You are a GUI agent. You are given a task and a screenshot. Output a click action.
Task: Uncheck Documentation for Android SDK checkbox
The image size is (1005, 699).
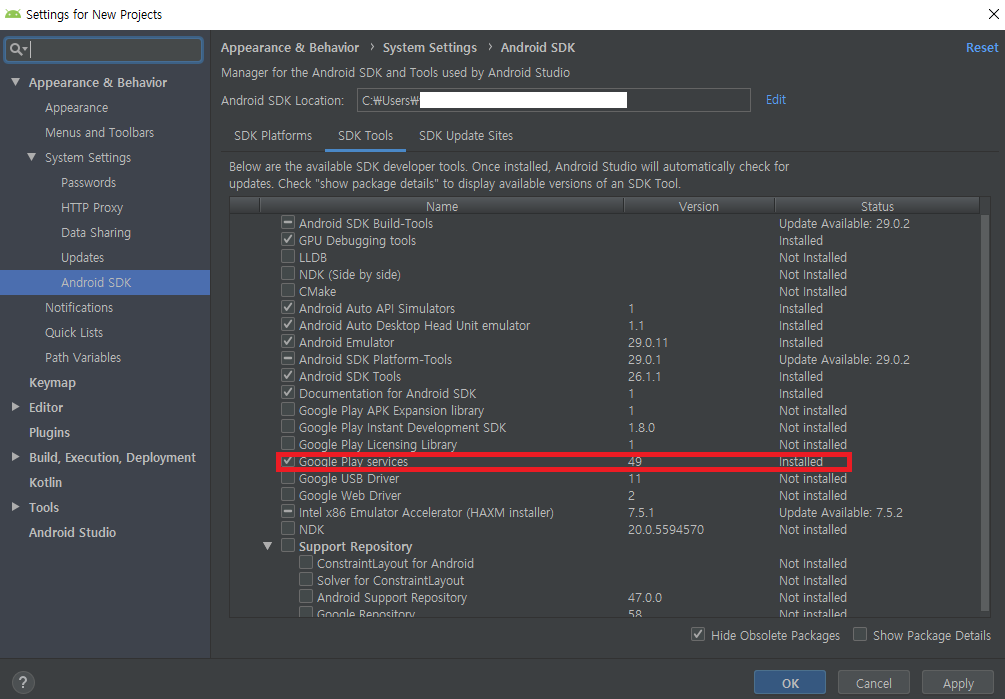(288, 392)
